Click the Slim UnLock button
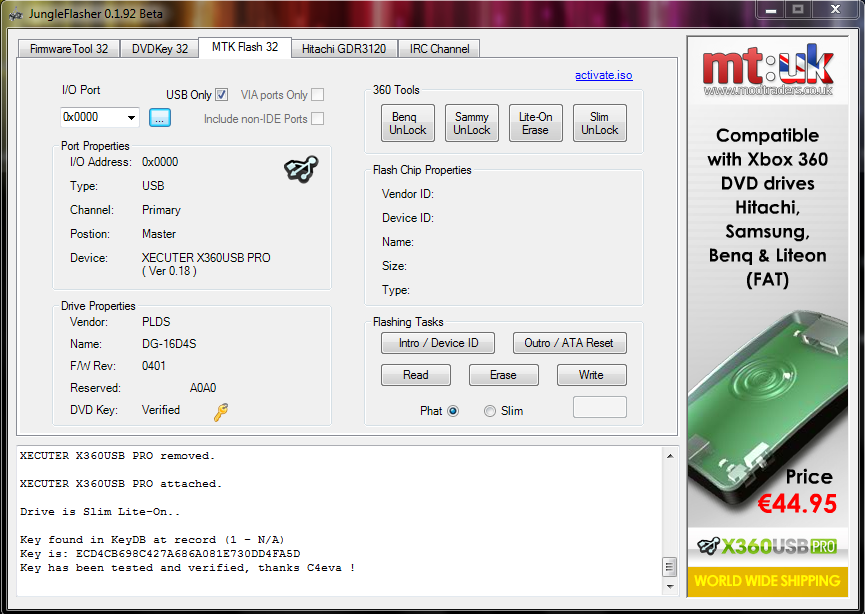This screenshot has width=865, height=614. [x=600, y=123]
